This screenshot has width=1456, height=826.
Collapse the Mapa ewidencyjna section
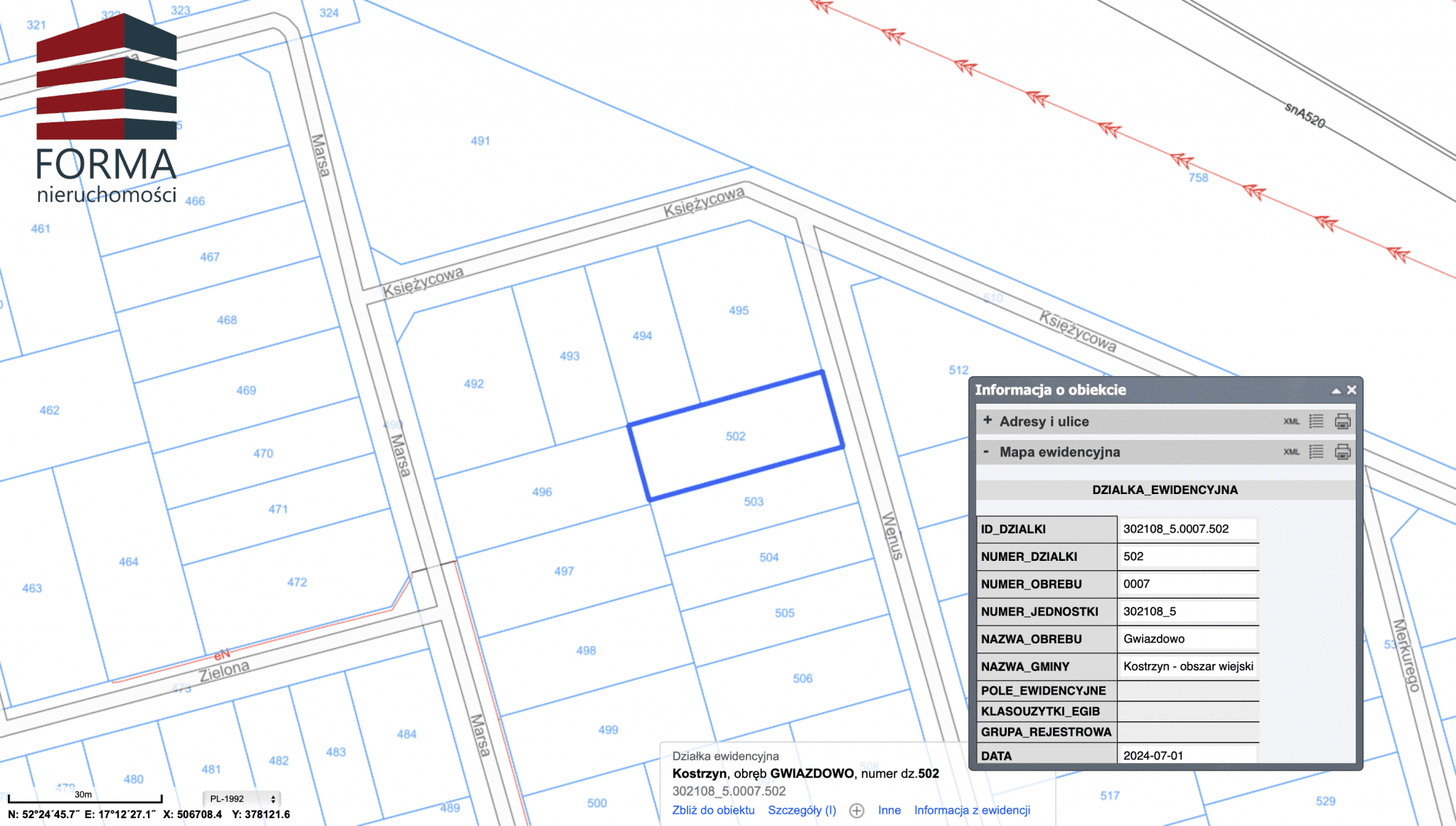point(986,452)
